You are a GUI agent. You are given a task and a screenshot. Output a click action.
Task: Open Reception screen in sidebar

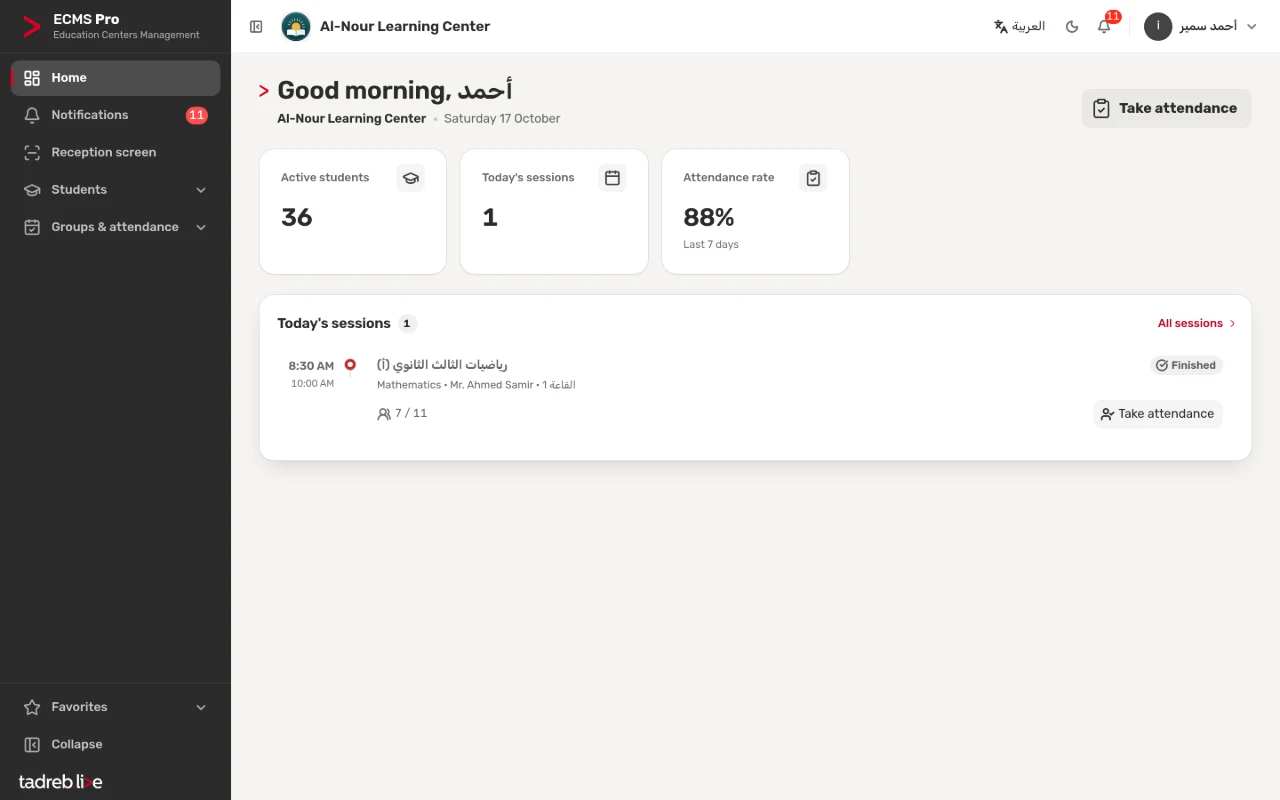(x=116, y=152)
